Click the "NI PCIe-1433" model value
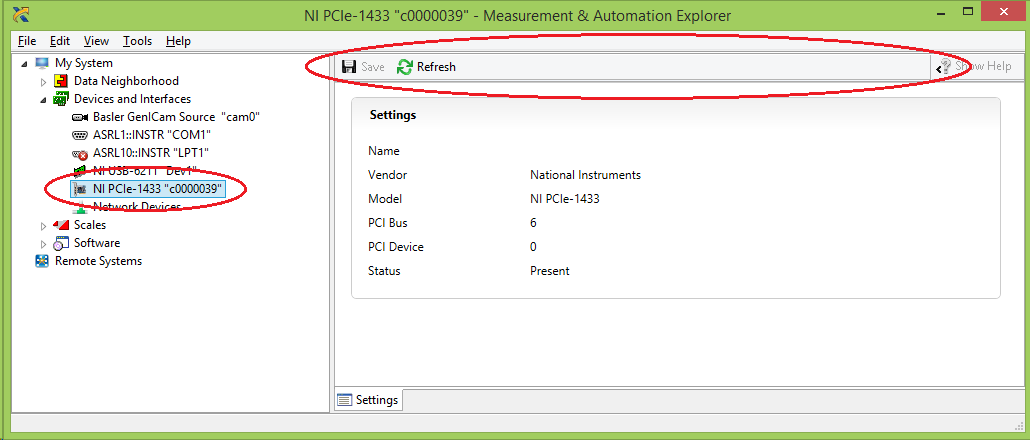Screen dimensions: 1030x440 click(565, 199)
